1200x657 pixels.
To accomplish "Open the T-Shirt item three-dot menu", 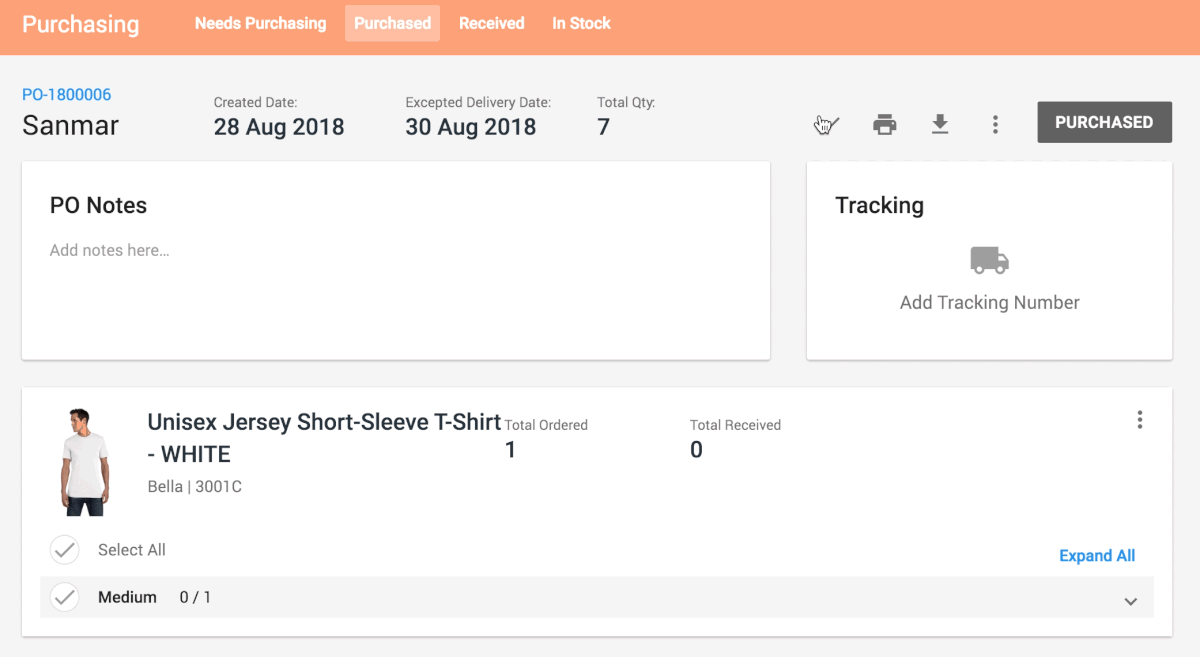I will [x=1139, y=420].
